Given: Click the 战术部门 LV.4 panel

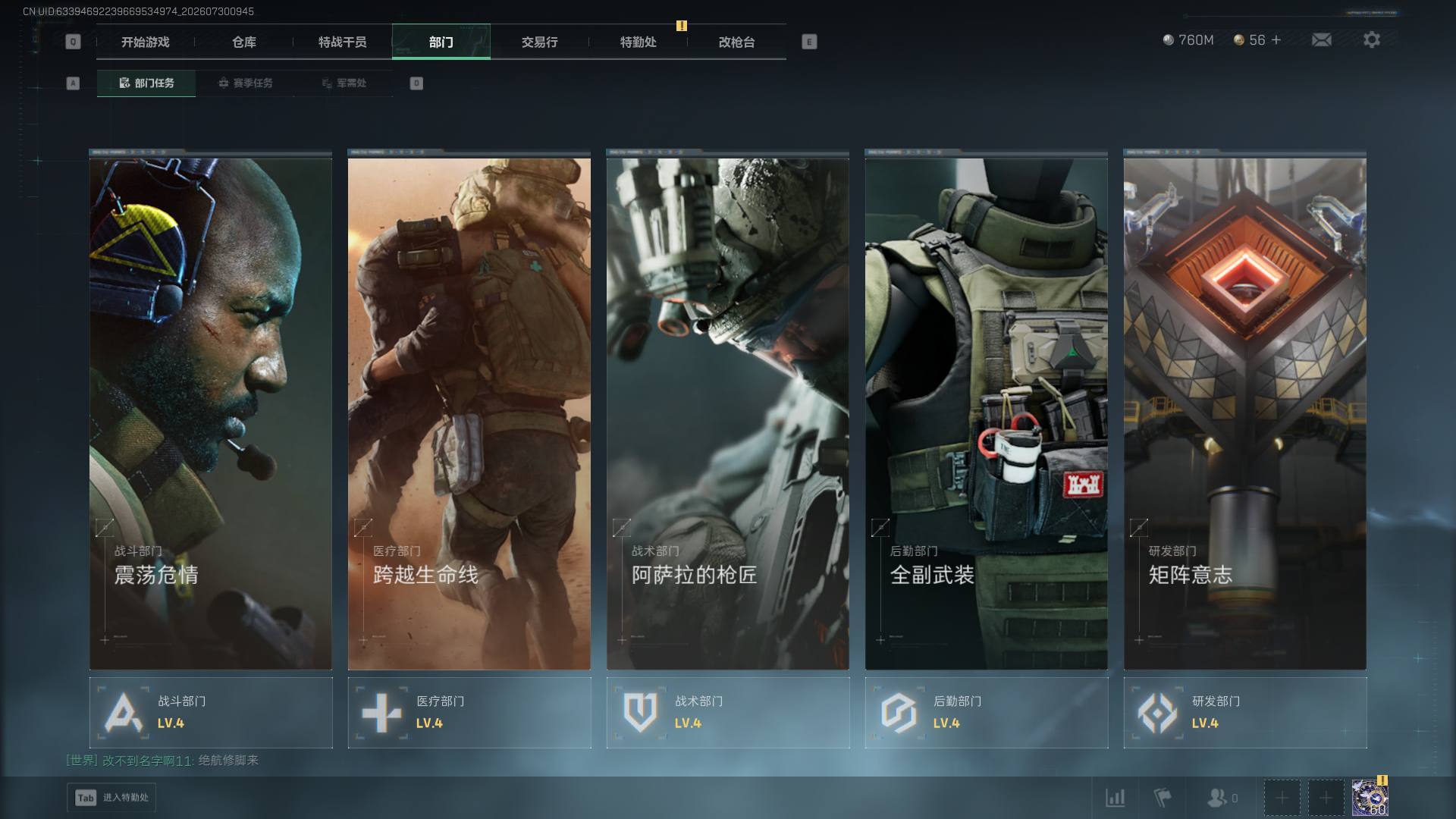Looking at the screenshot, I should (728, 713).
